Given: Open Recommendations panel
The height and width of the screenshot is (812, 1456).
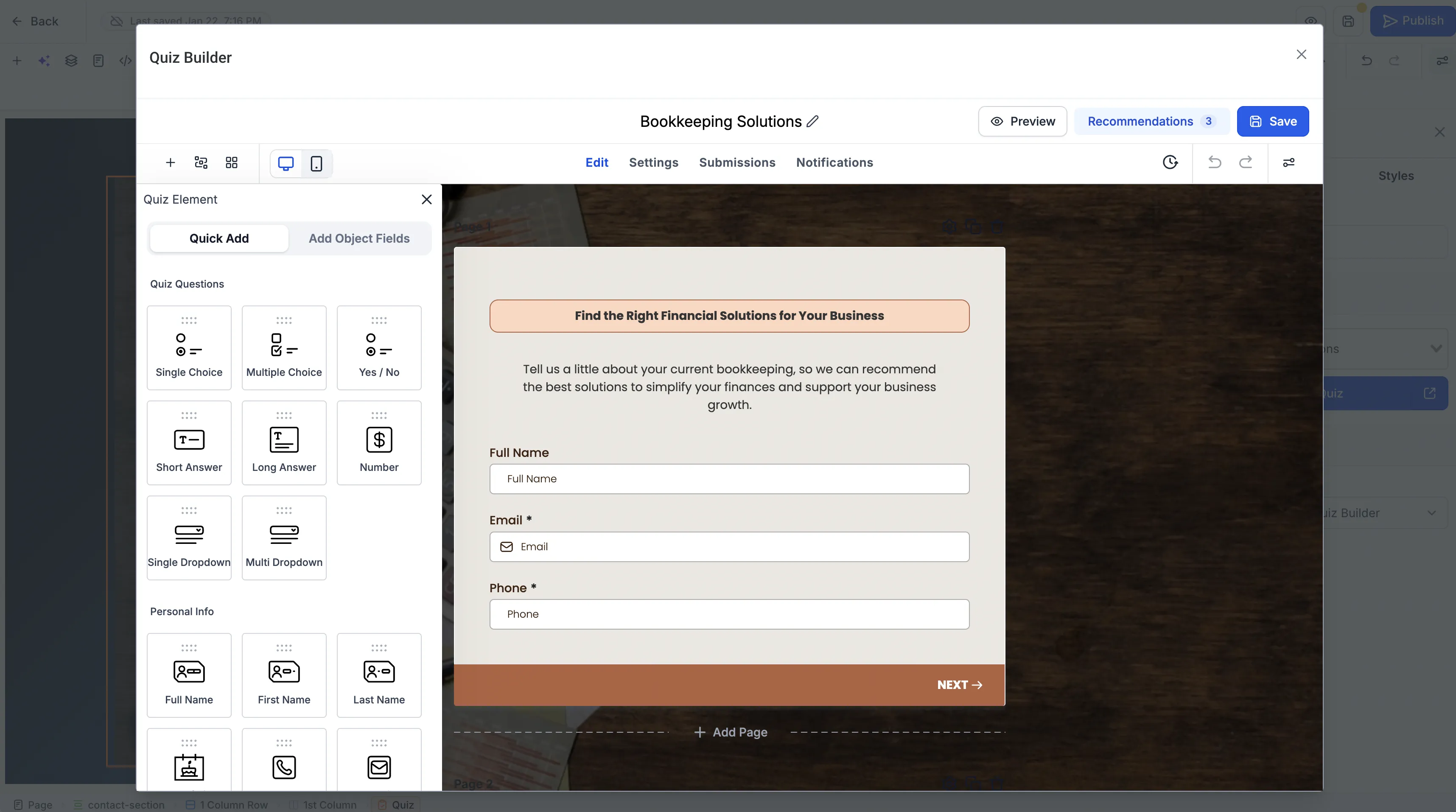Looking at the screenshot, I should pyautogui.click(x=1151, y=121).
